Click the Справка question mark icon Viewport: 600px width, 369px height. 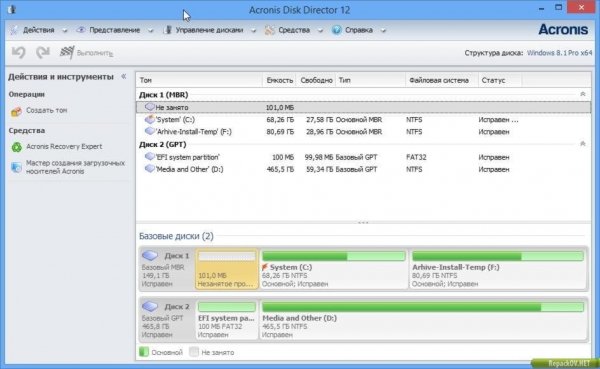pyautogui.click(x=337, y=30)
